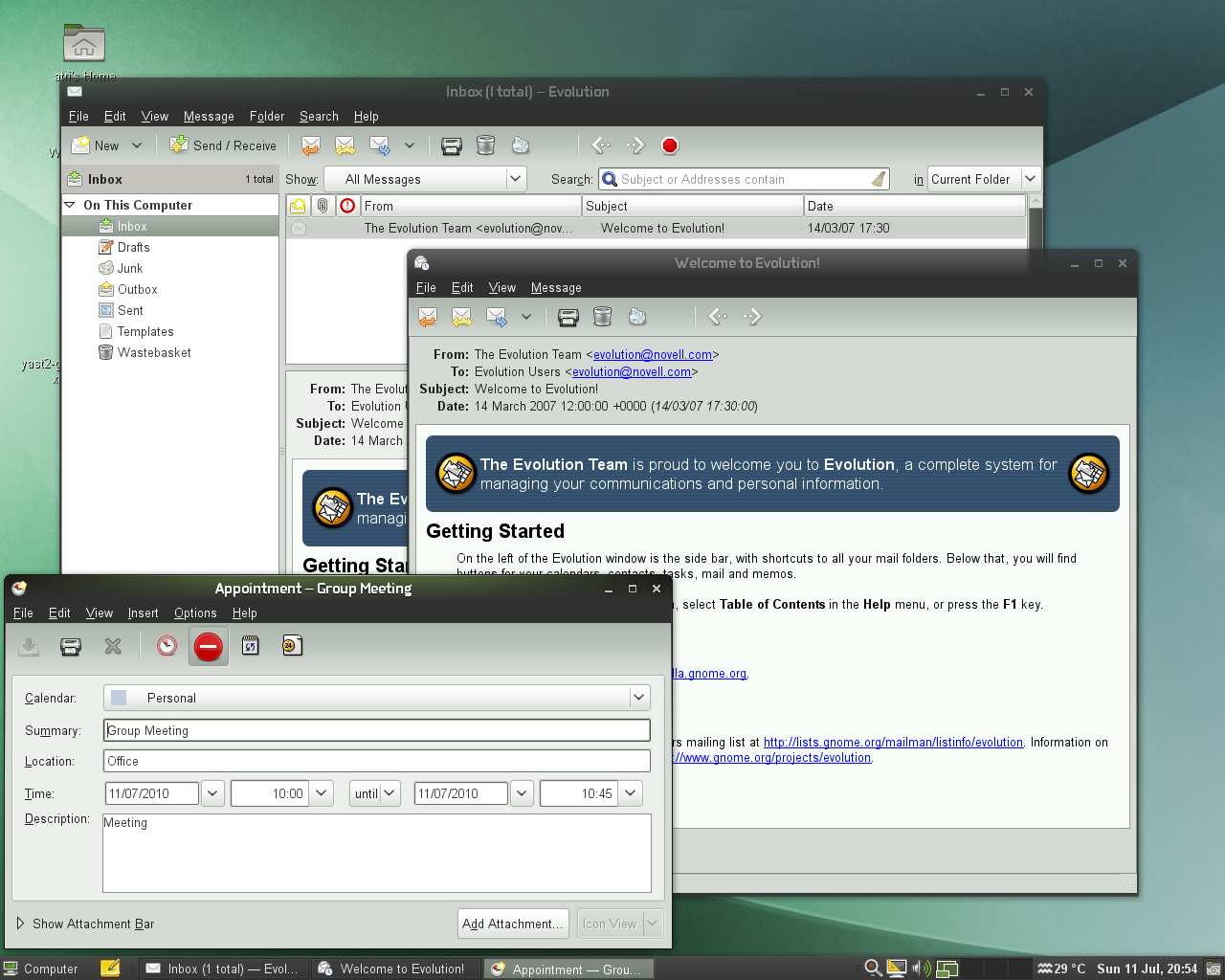This screenshot has width=1225, height=980.
Task: Open the Folder menu in Evolution
Action: pyautogui.click(x=266, y=116)
